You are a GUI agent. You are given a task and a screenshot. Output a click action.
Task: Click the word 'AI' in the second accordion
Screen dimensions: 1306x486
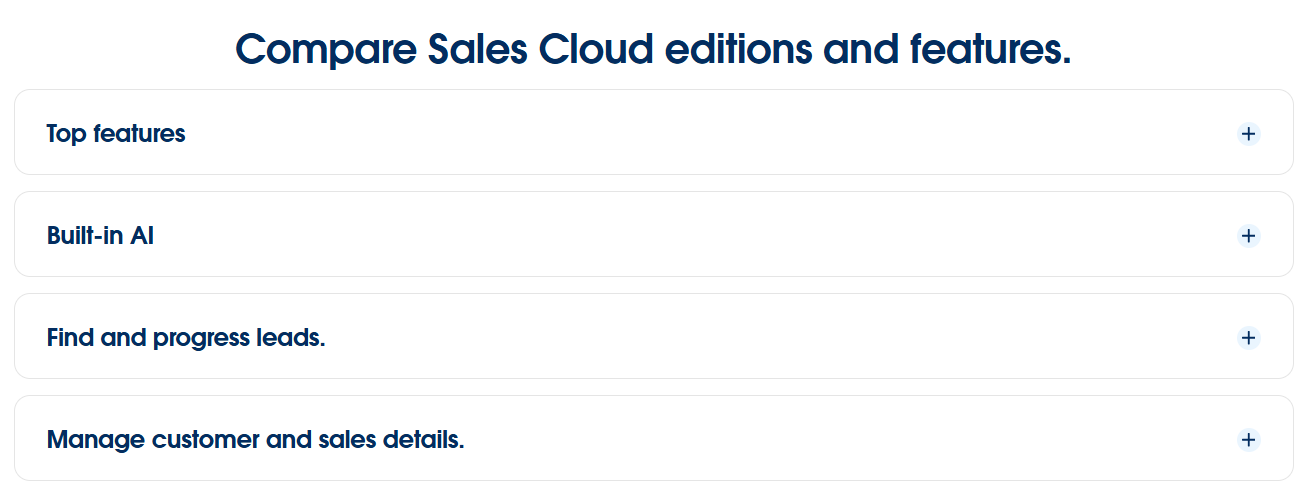(x=141, y=236)
